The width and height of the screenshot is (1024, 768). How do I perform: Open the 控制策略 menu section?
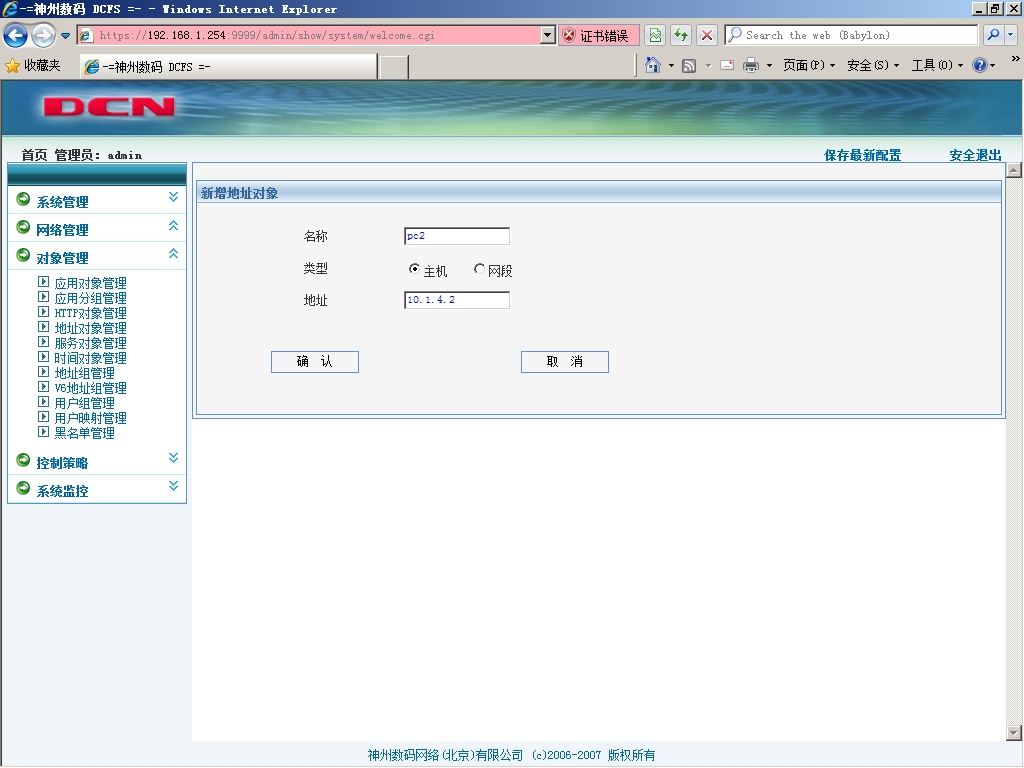[63, 463]
